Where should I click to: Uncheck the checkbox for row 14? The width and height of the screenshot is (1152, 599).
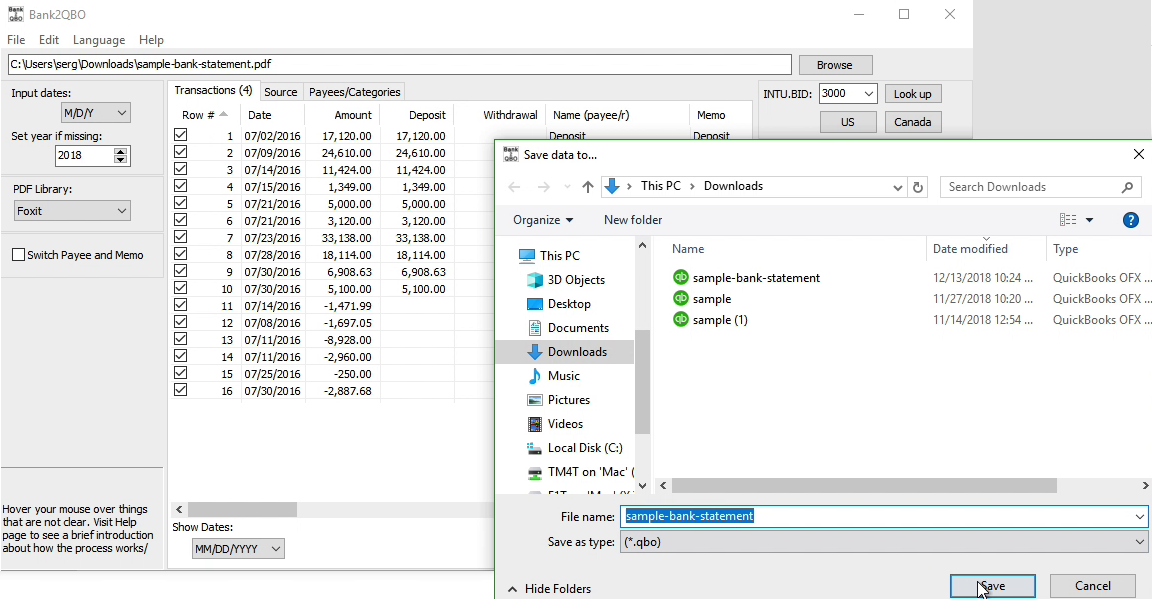[x=180, y=356]
